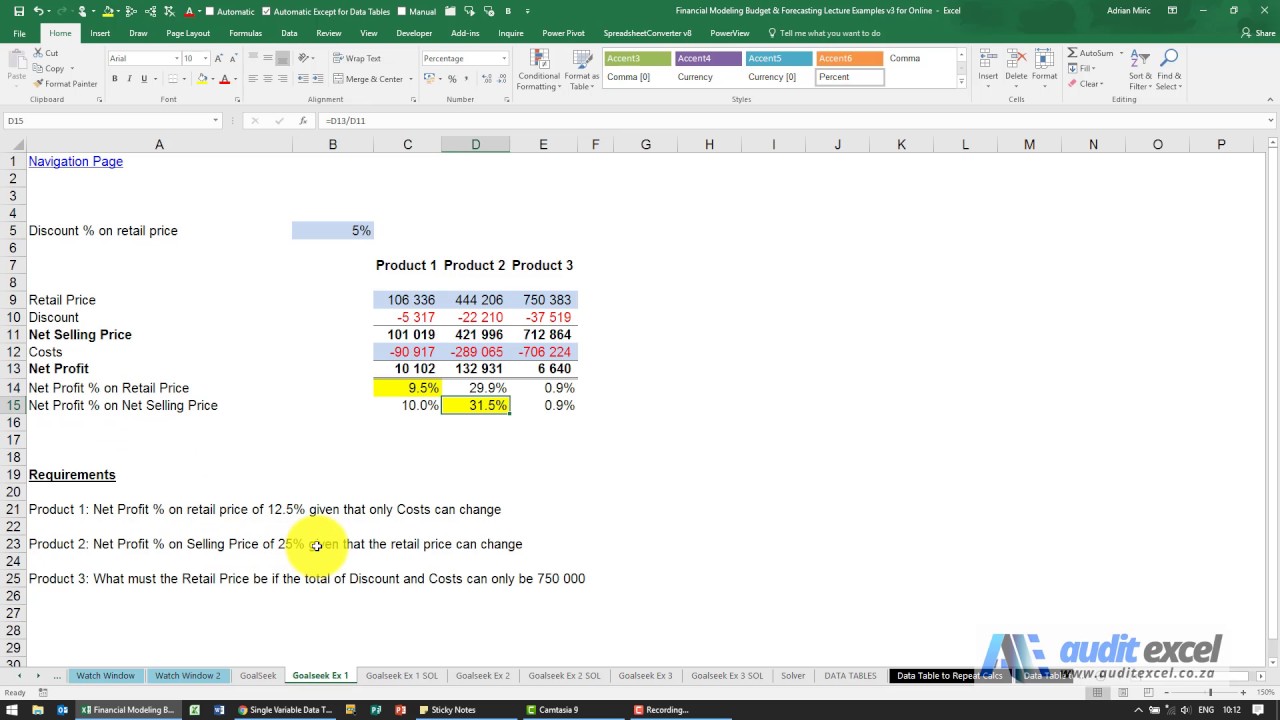Switch to the Formulas ribbon tab
The image size is (1280, 720).
tap(245, 33)
